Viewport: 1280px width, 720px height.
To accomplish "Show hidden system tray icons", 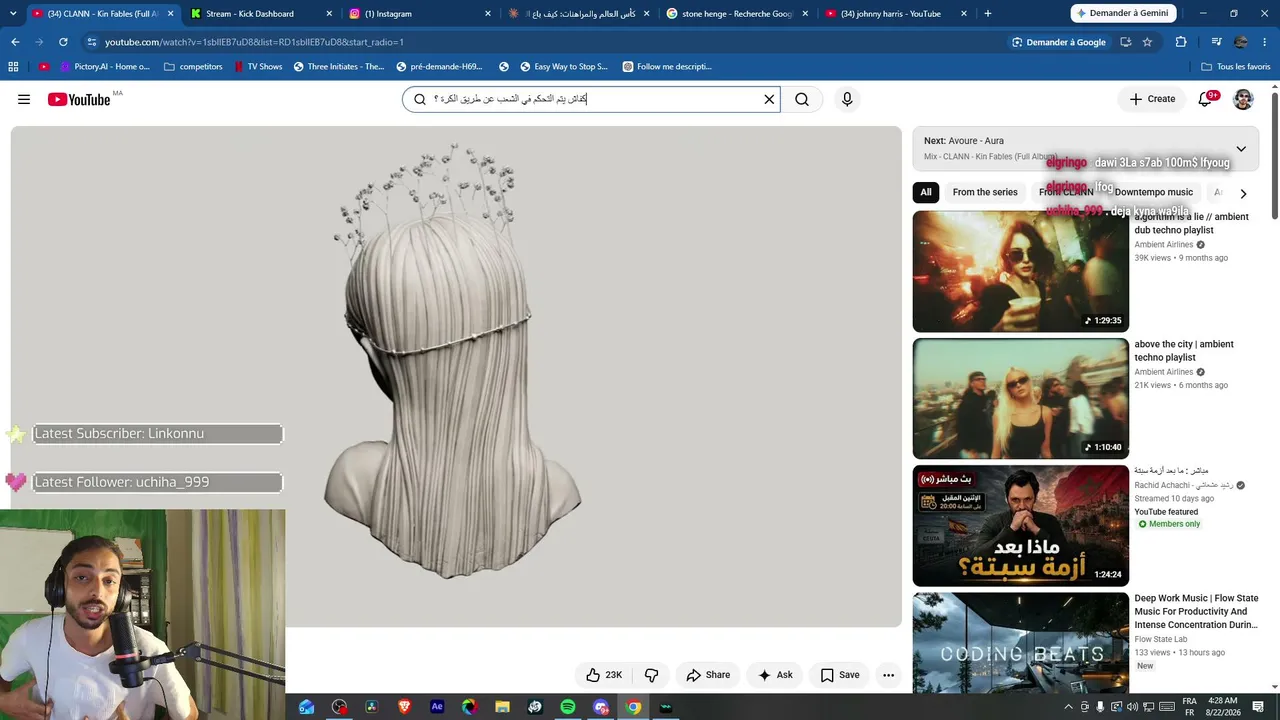I will [1068, 707].
